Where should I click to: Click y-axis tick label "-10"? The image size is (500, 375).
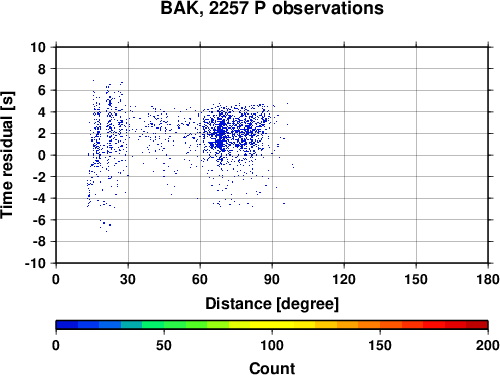[x=35, y=263]
